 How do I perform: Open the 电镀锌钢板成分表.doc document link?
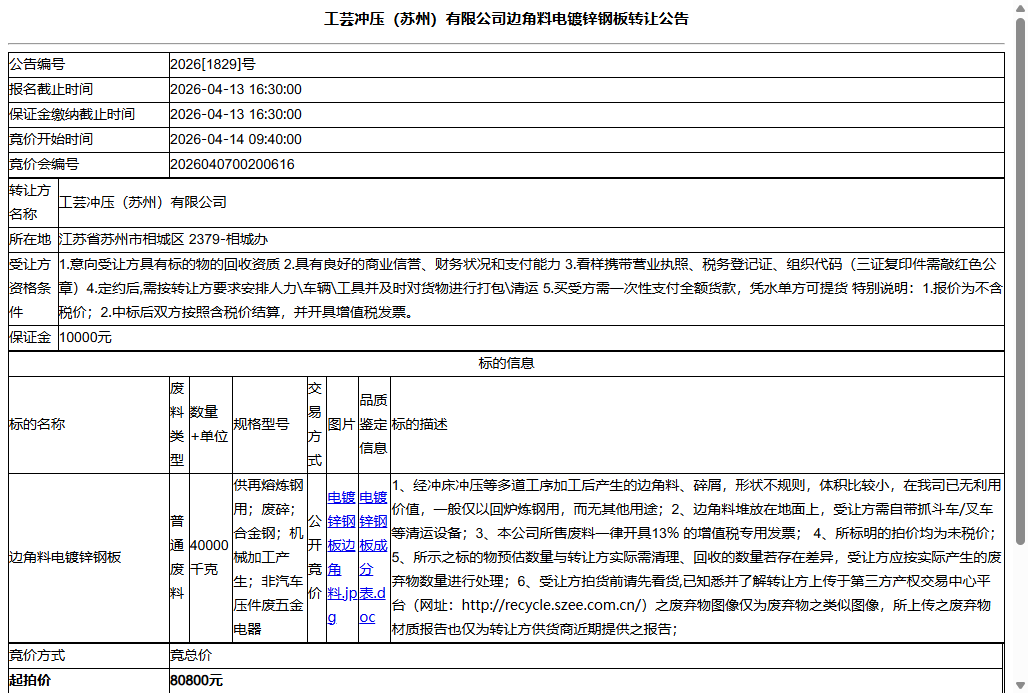click(373, 557)
